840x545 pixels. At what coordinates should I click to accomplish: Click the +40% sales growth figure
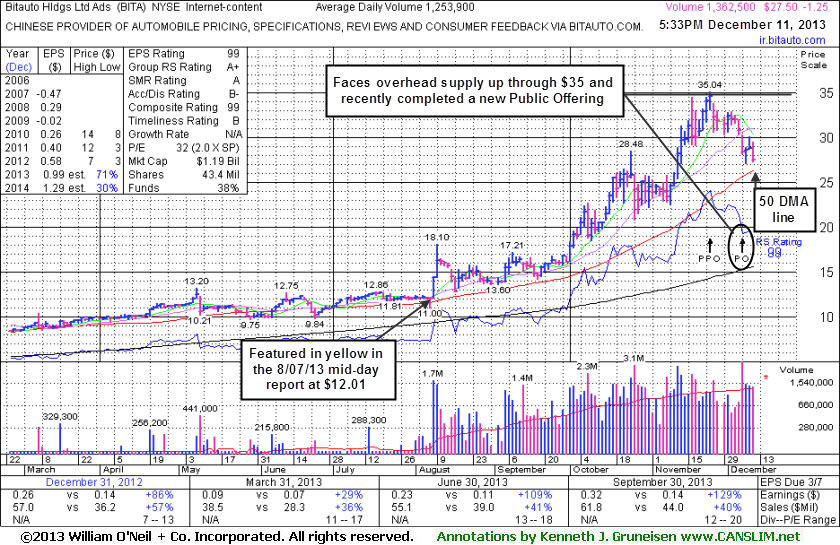point(728,507)
